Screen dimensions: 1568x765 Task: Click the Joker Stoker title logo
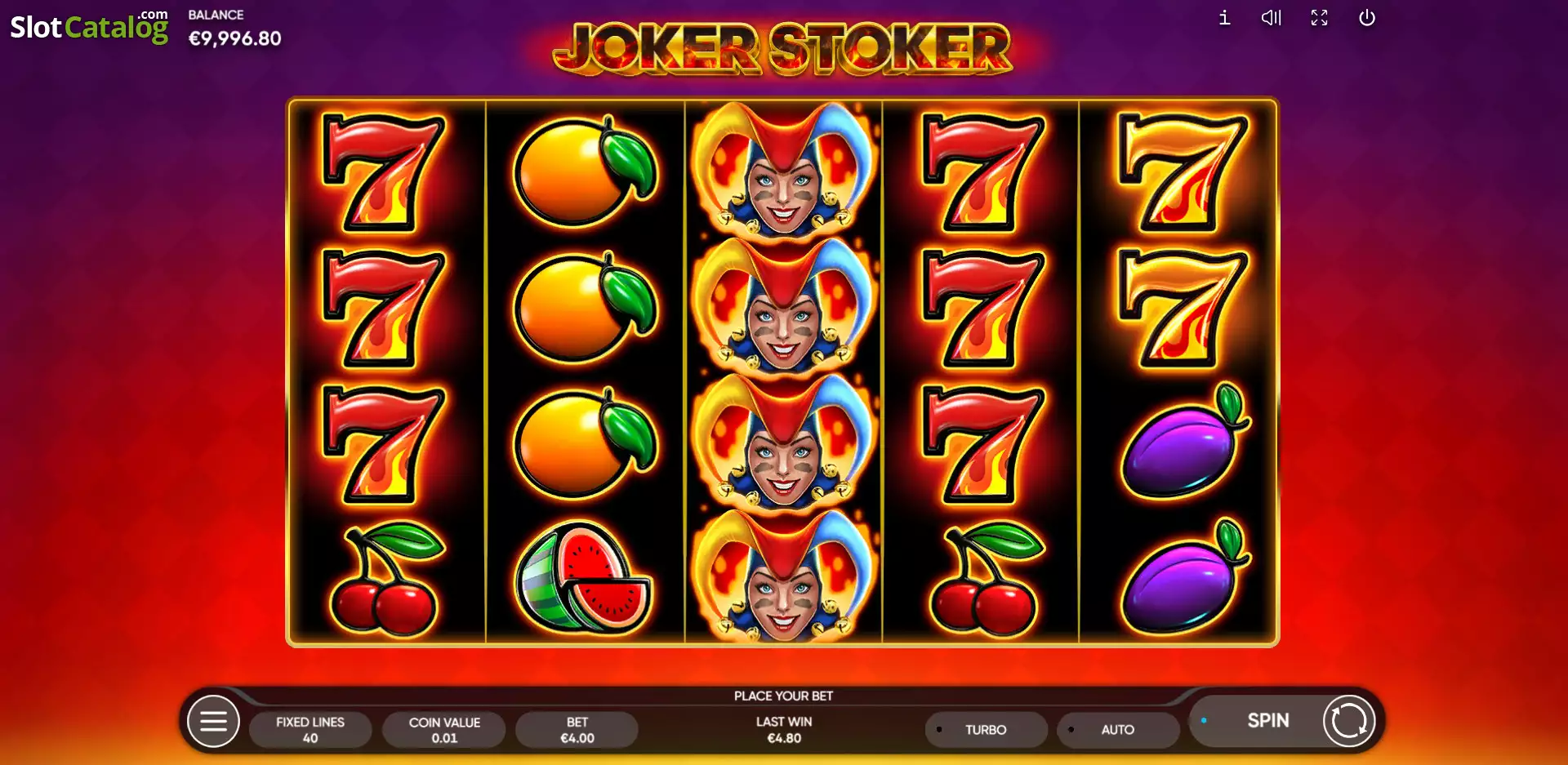(x=783, y=47)
